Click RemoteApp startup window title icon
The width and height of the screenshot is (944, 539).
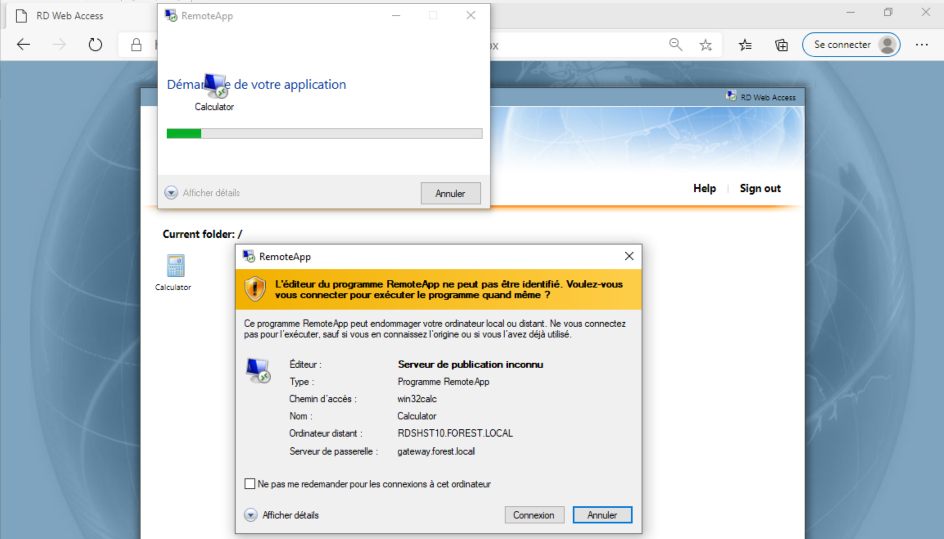[171, 16]
